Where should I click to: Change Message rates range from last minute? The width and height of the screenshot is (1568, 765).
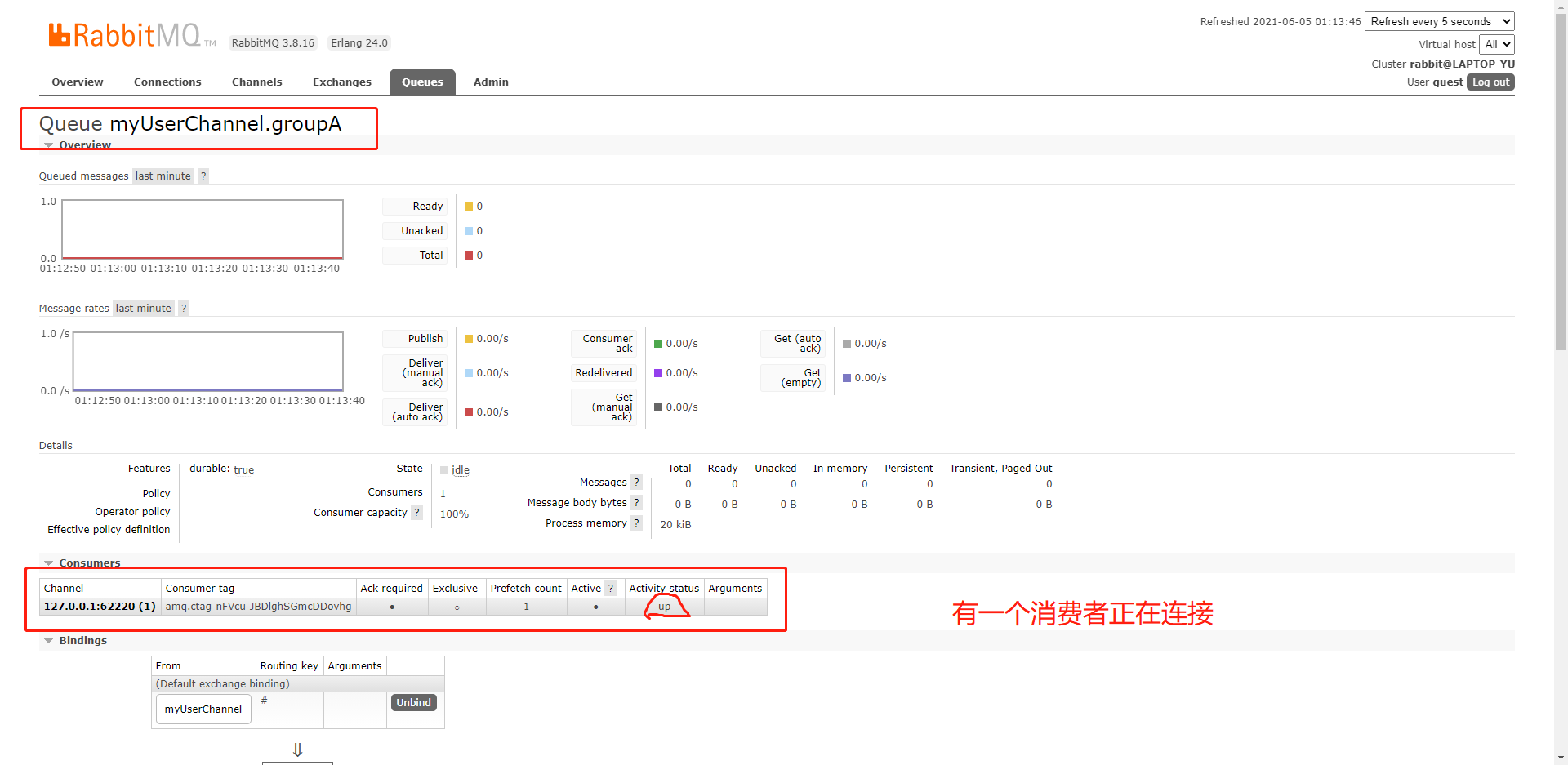[143, 308]
